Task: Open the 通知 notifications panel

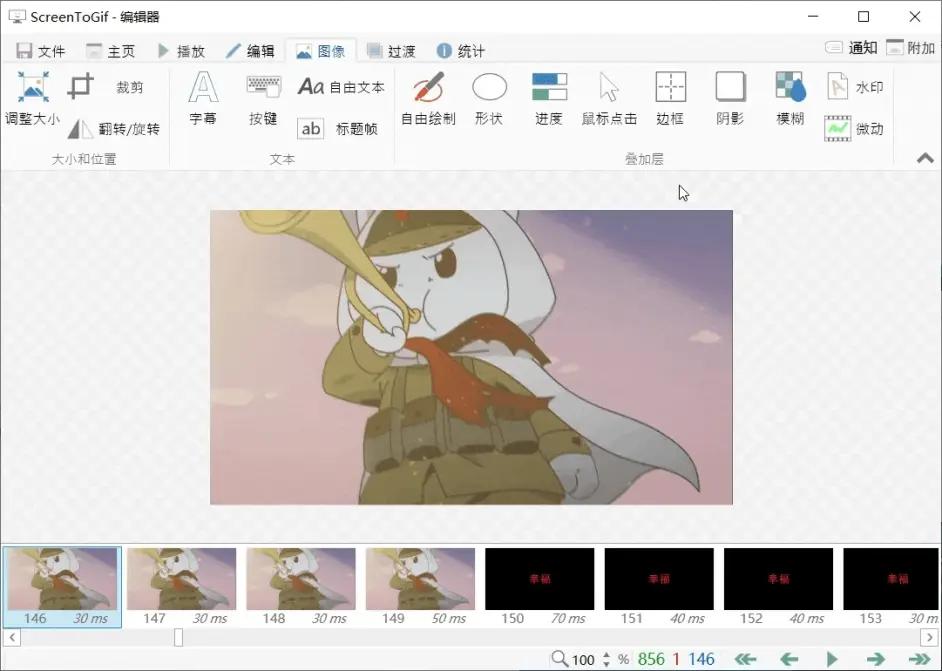Action: tap(851, 47)
